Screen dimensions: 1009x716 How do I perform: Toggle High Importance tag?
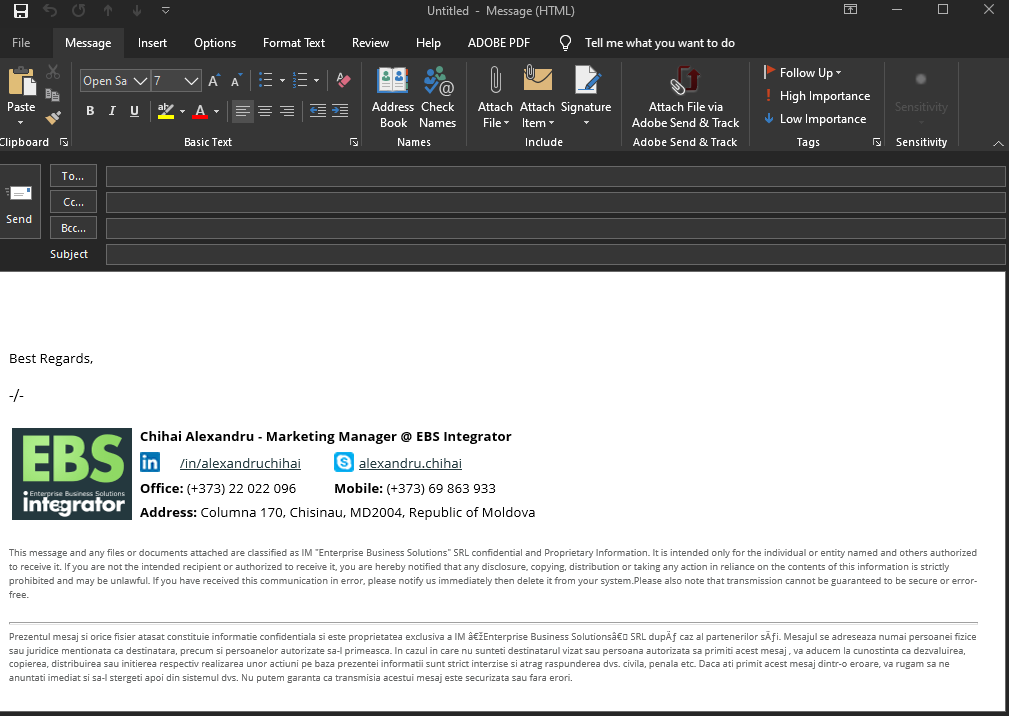tap(815, 96)
